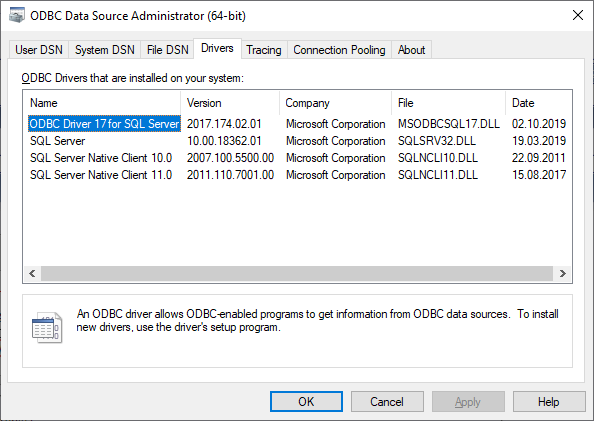Sort by the Version column header
Viewport: 594px width, 421px height.
point(230,103)
